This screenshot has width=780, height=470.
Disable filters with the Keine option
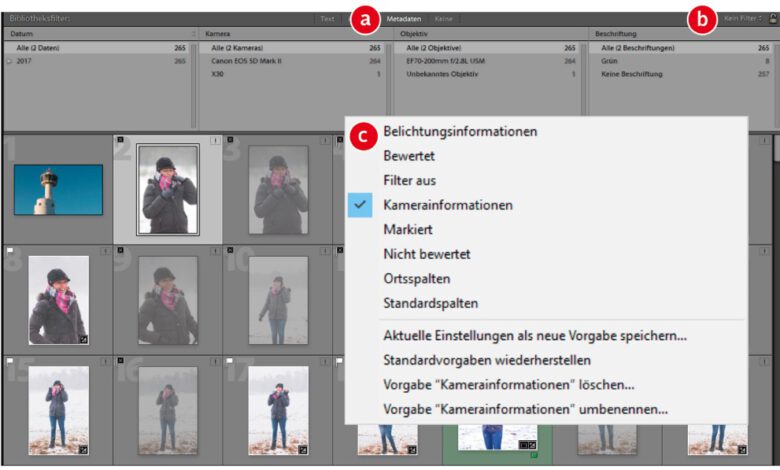pyautogui.click(x=443, y=18)
